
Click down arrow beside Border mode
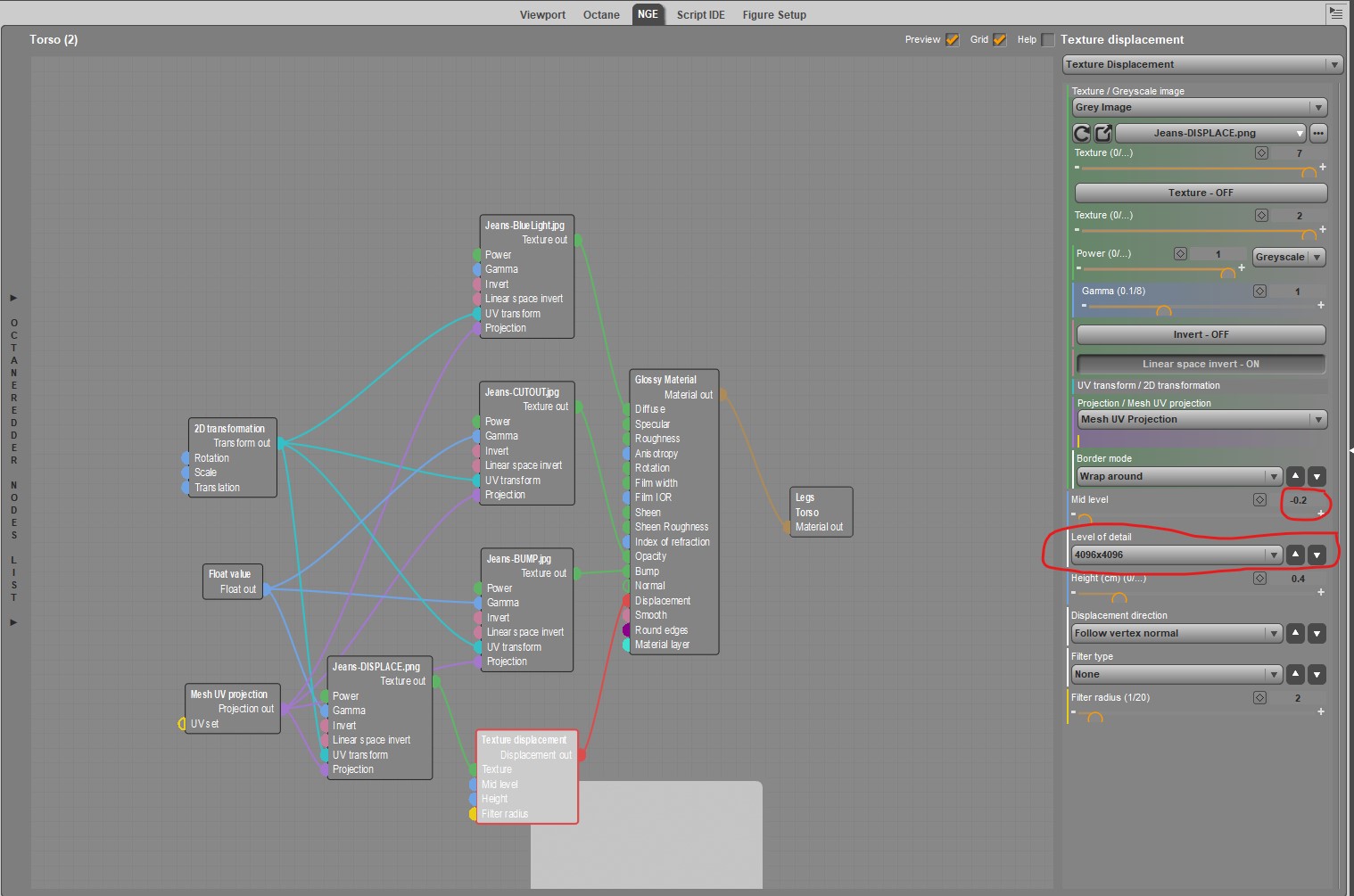tap(1317, 476)
